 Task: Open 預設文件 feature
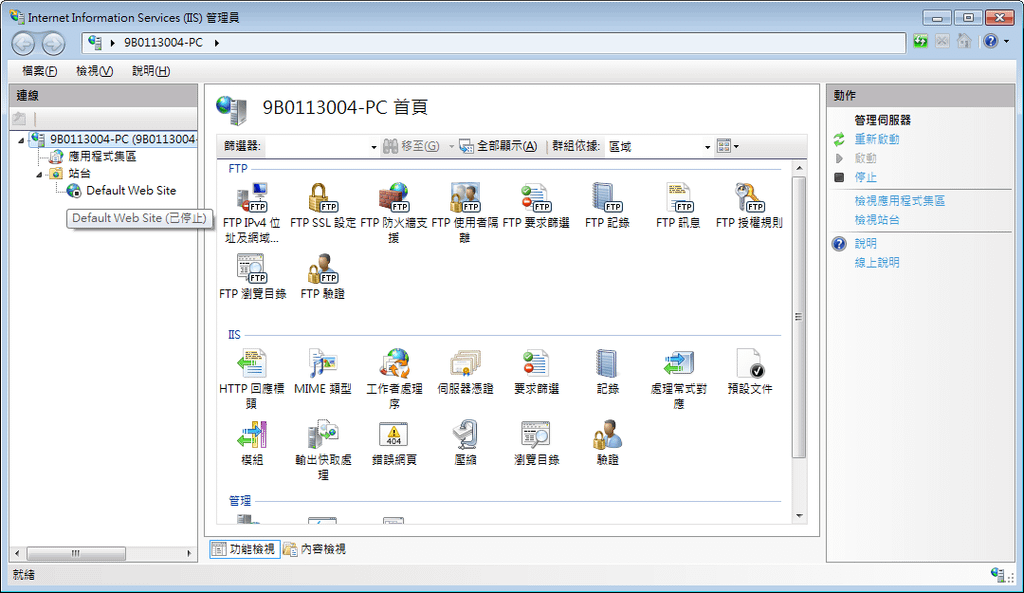click(x=750, y=372)
